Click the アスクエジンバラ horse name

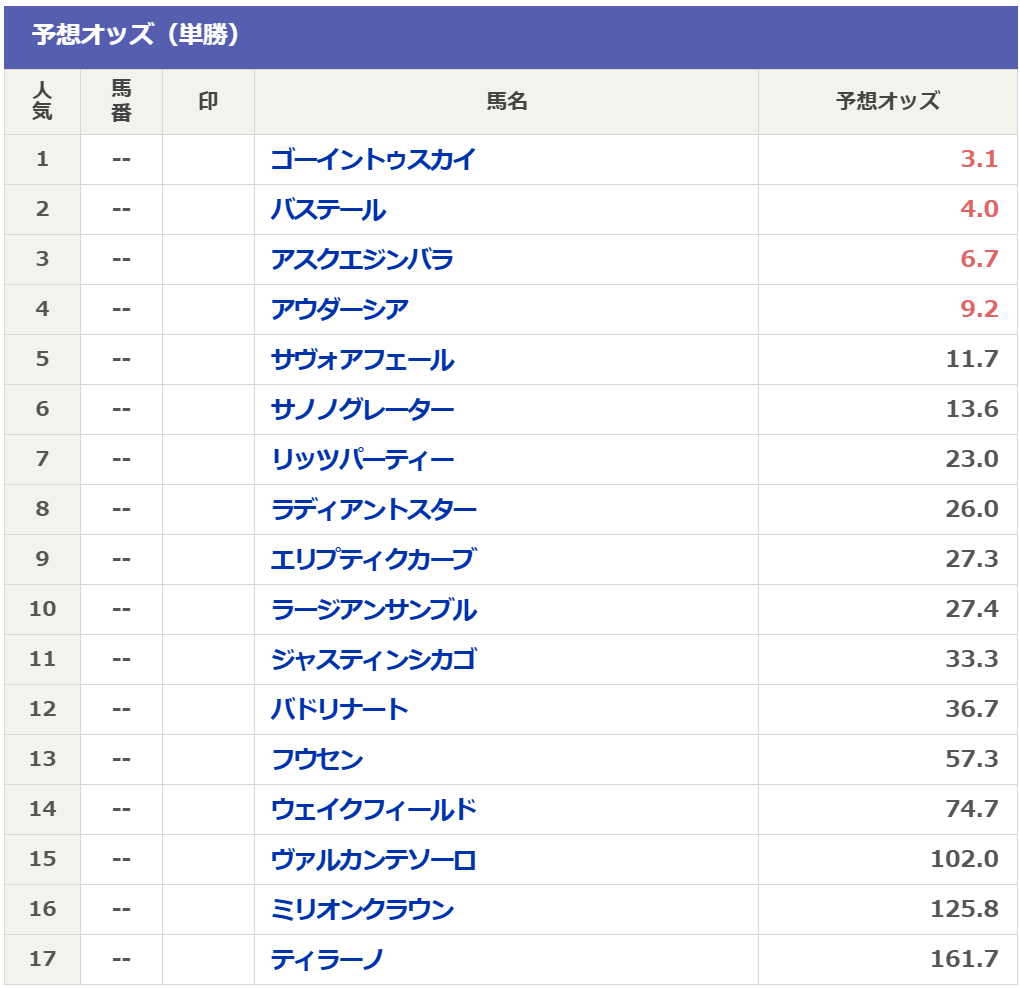pos(362,260)
